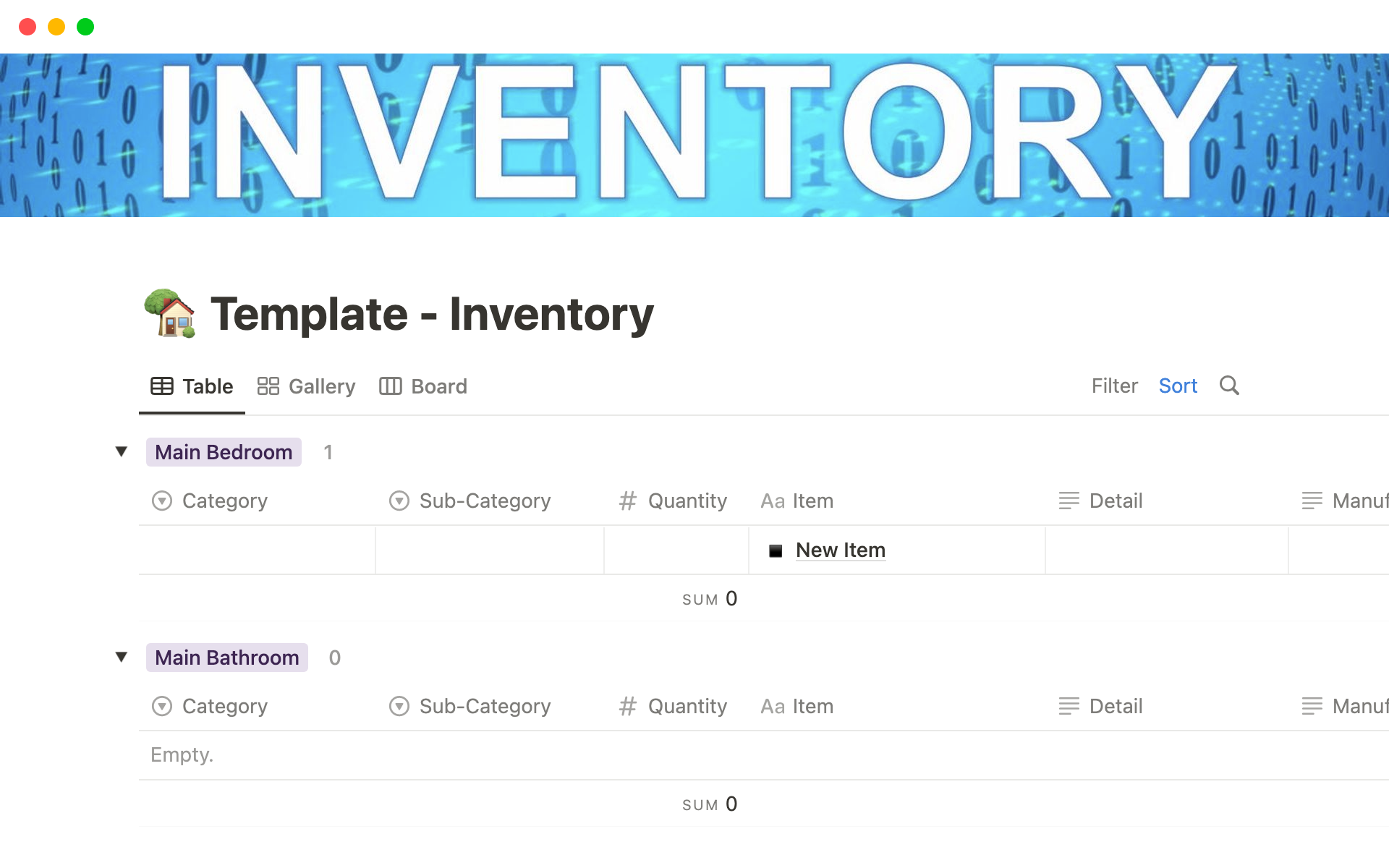Click the Board icon to switch views
Image resolution: width=1389 pixels, height=868 pixels.
390,385
